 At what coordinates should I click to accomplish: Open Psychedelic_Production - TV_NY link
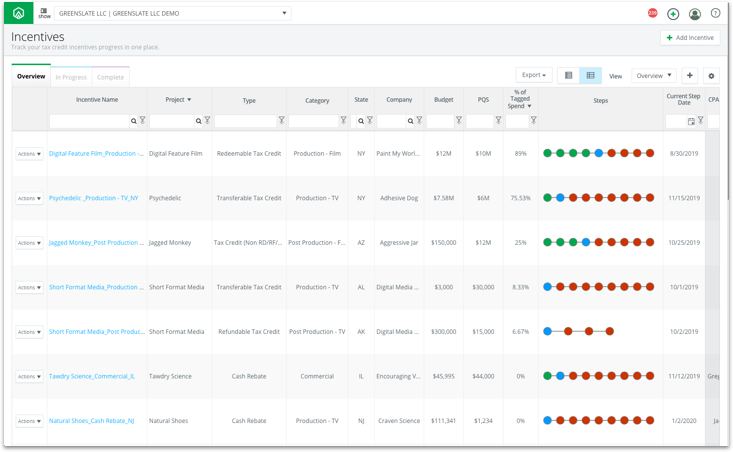93,198
